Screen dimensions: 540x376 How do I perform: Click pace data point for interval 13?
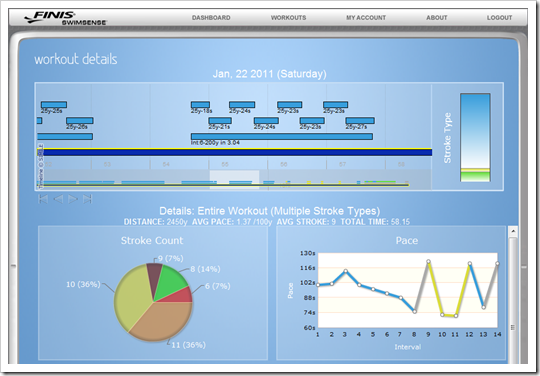coord(484,307)
